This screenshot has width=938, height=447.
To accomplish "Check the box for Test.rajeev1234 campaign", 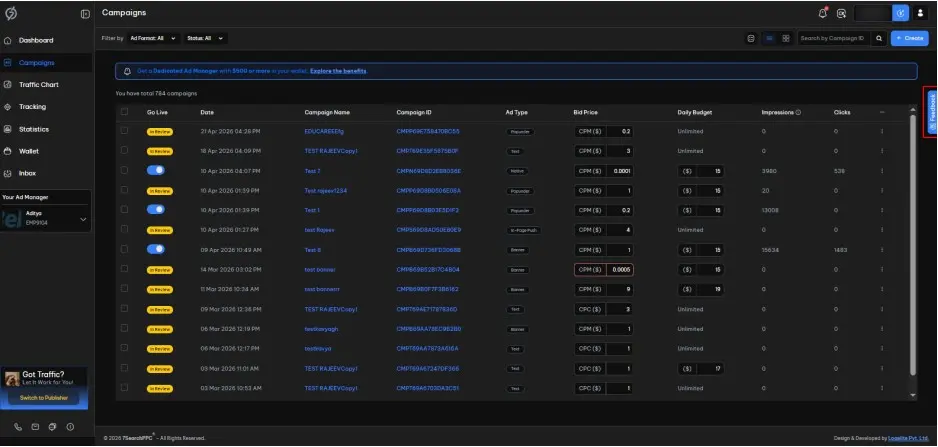I will tap(124, 190).
